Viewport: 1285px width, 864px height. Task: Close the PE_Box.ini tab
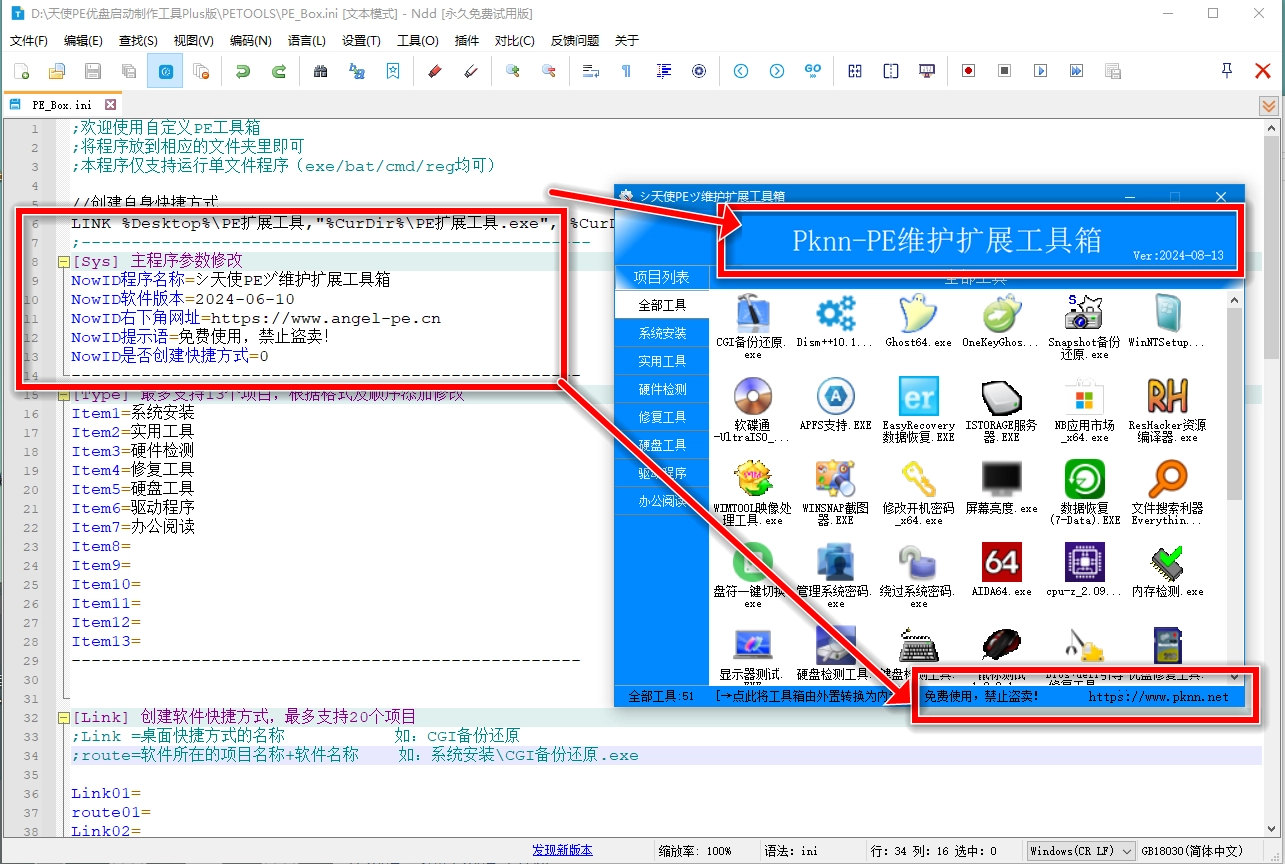pos(111,104)
